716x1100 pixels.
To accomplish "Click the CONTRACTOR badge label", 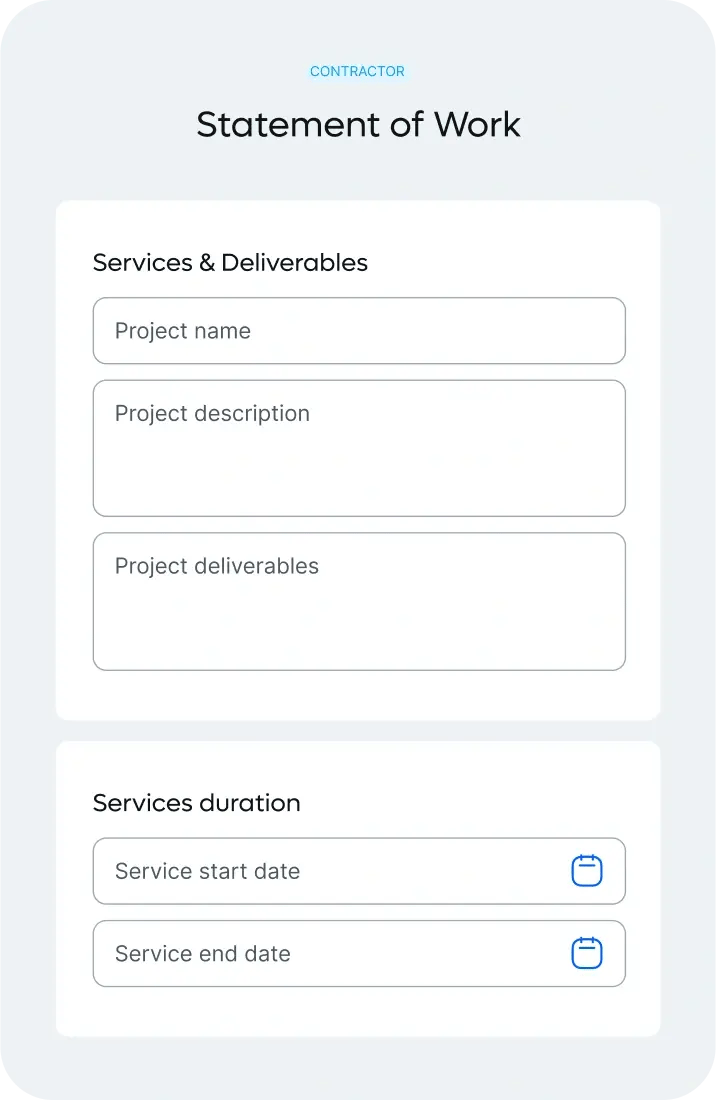I will tap(357, 72).
